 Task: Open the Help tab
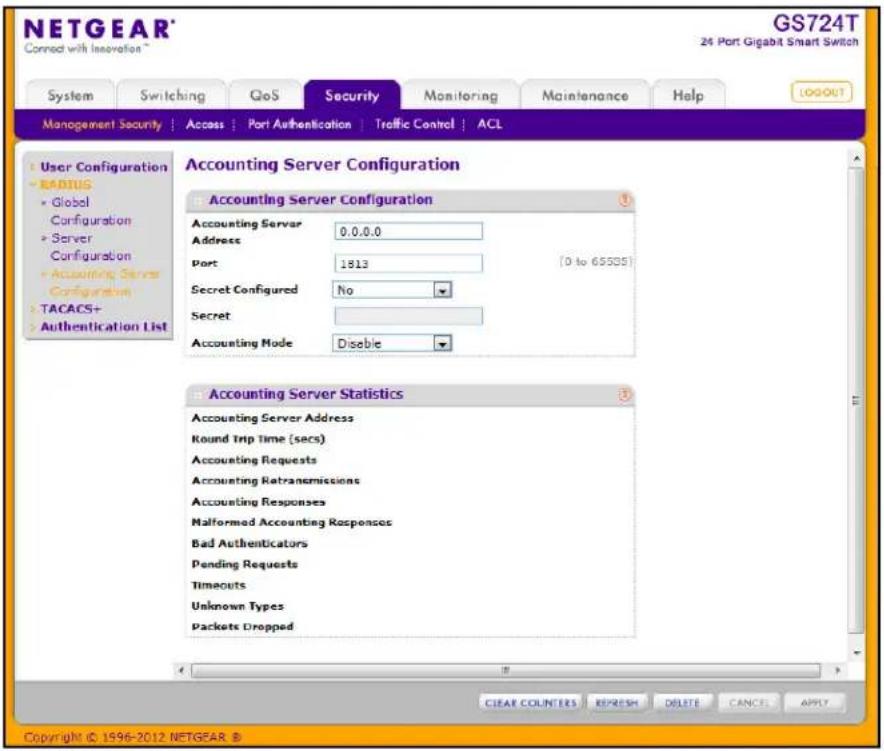pos(688,95)
